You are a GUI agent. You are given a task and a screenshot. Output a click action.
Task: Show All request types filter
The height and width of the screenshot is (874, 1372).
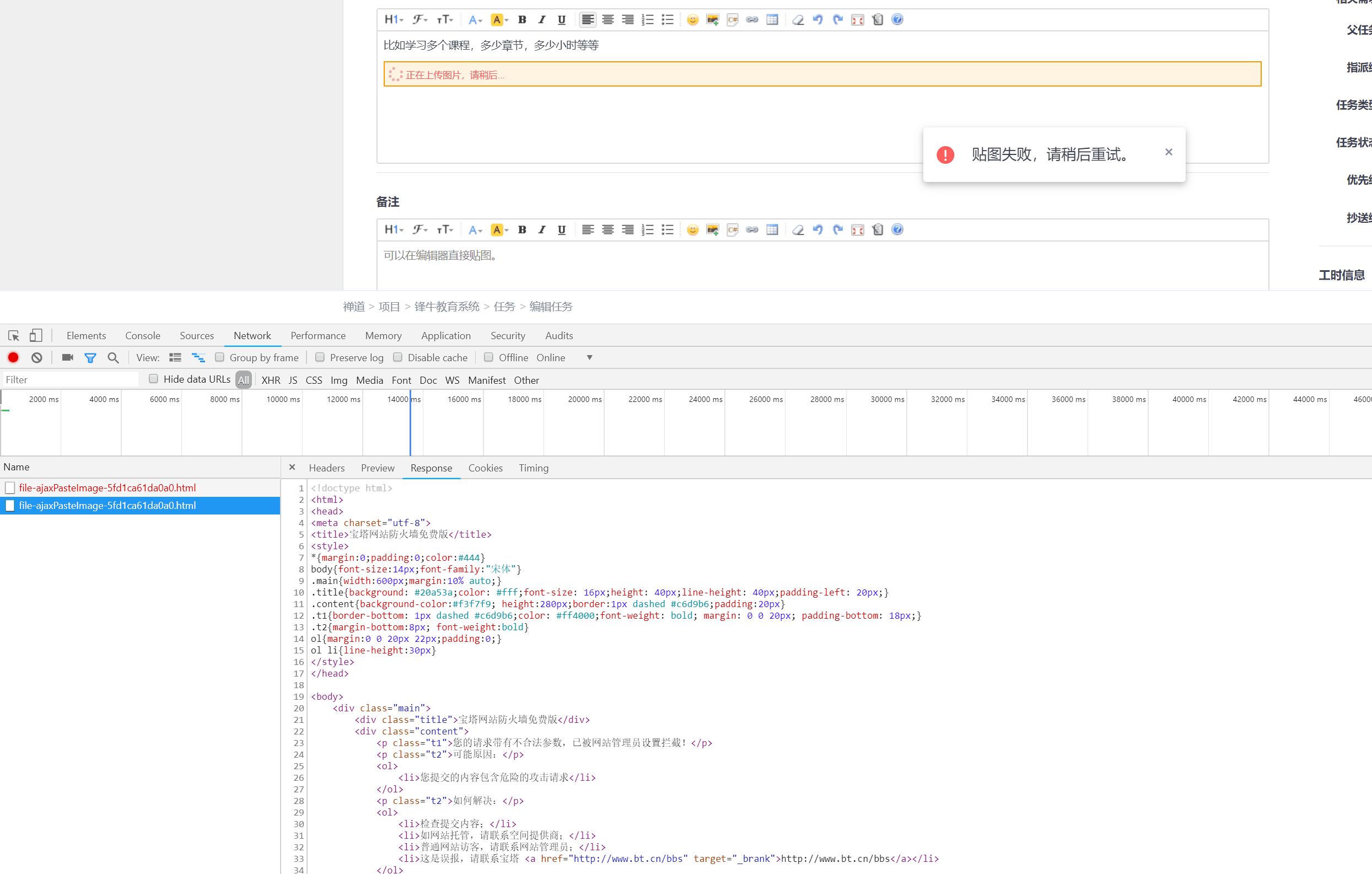(x=243, y=380)
